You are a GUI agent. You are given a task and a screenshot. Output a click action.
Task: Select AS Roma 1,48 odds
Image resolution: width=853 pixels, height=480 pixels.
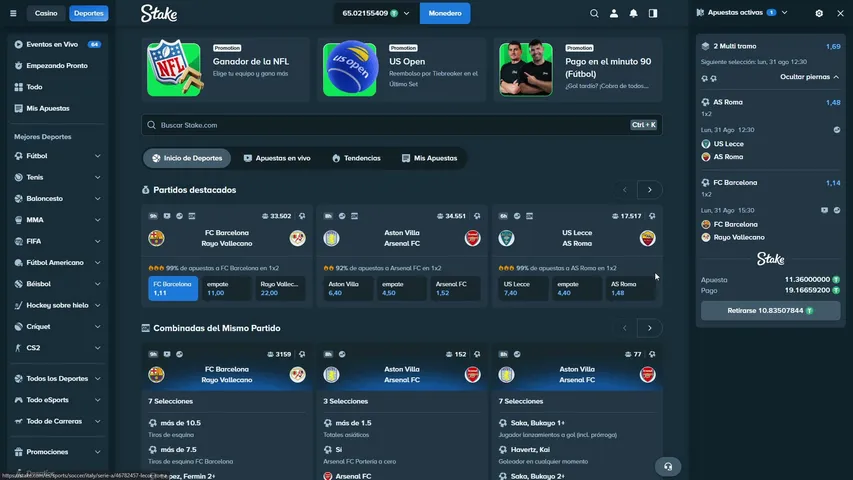(x=631, y=288)
